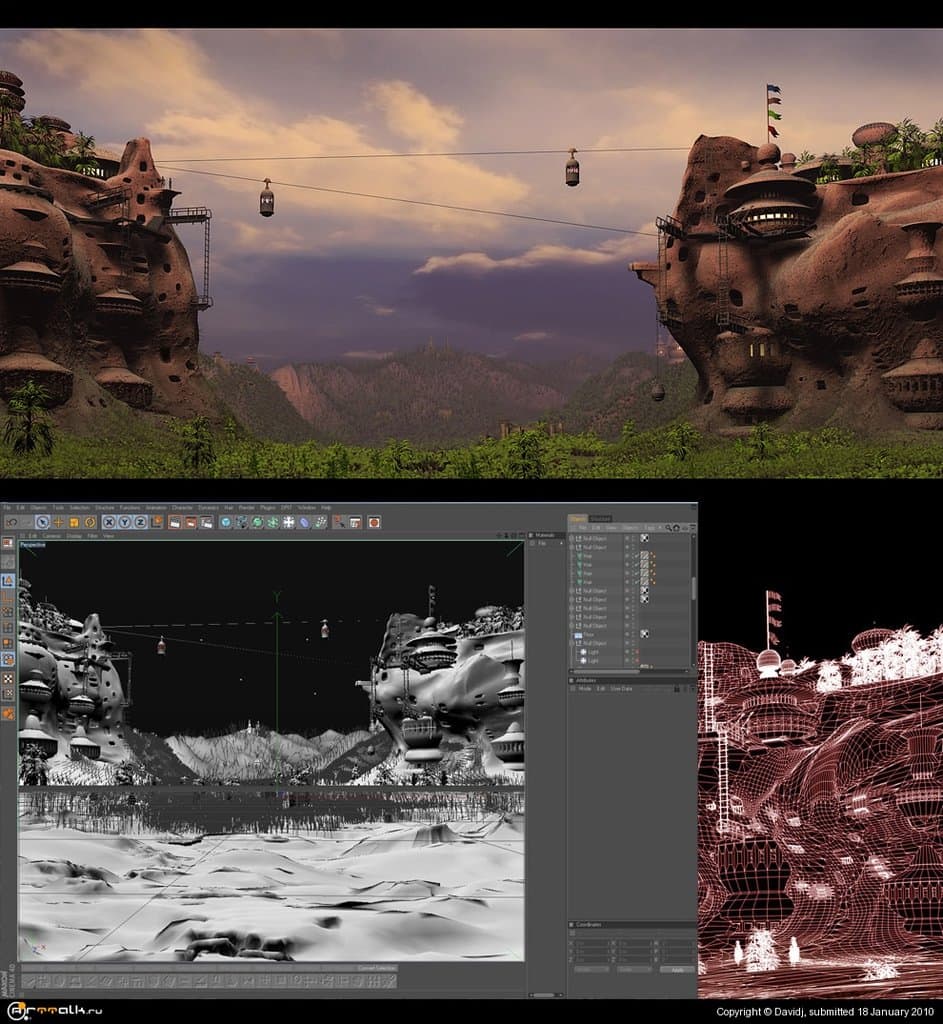
Task: Select the Floor object in Object Manager
Action: [x=587, y=634]
